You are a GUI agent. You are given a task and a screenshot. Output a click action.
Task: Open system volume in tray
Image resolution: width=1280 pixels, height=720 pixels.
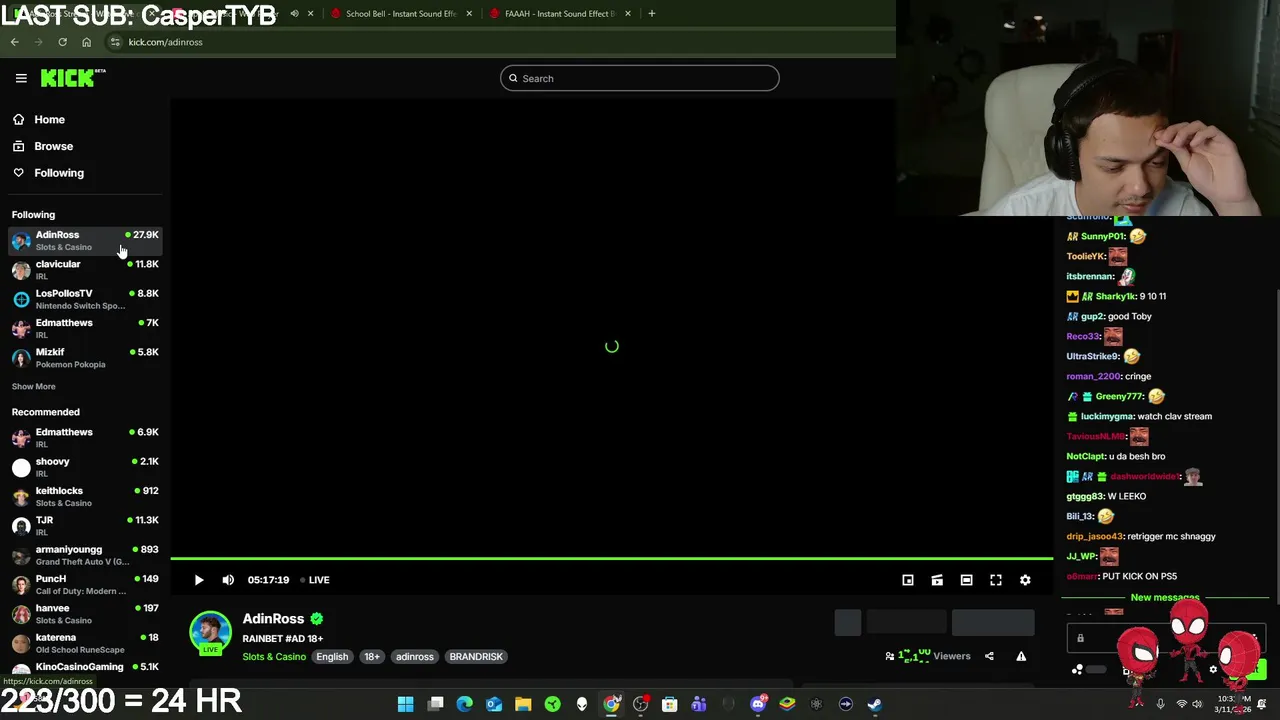click(x=1197, y=704)
